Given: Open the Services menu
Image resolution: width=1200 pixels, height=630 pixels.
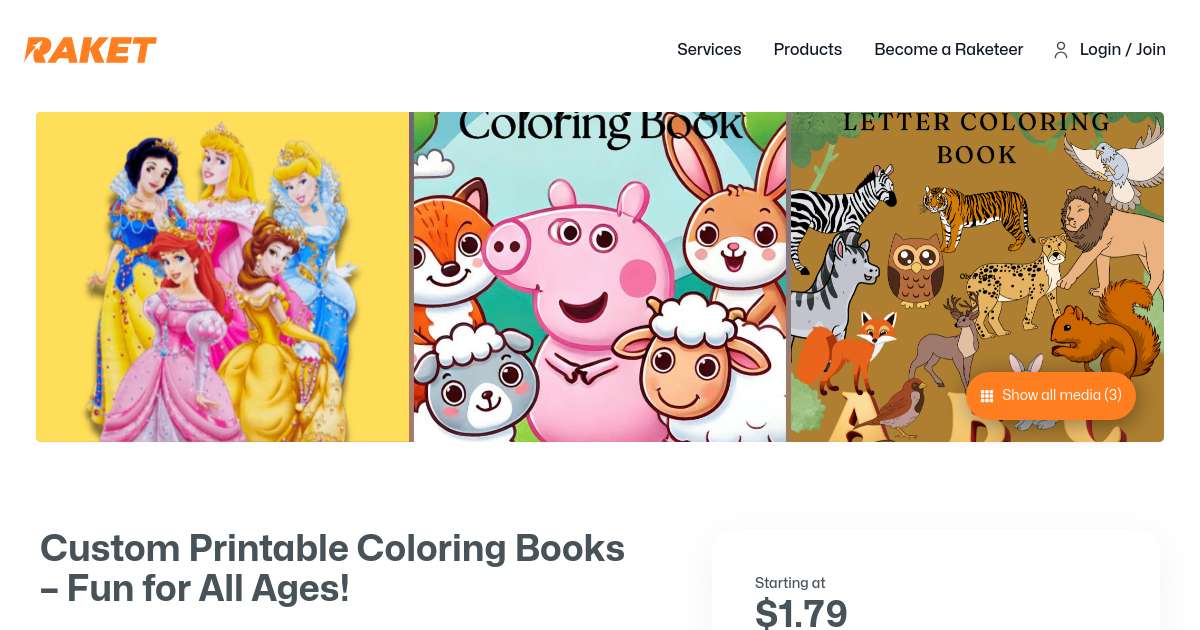Looking at the screenshot, I should pyautogui.click(x=709, y=50).
